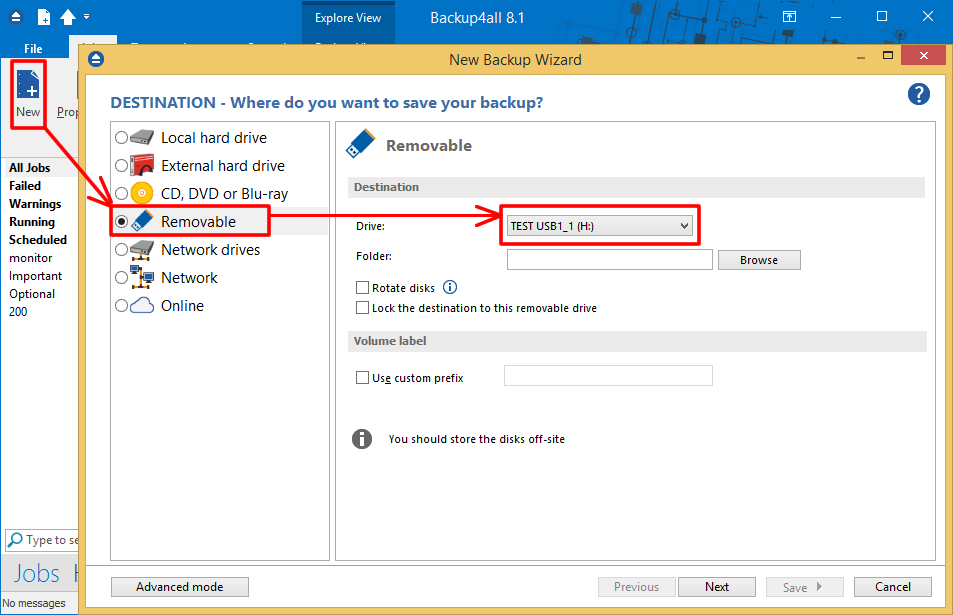
Task: Click the new document quick access icon
Action: click(x=44, y=17)
